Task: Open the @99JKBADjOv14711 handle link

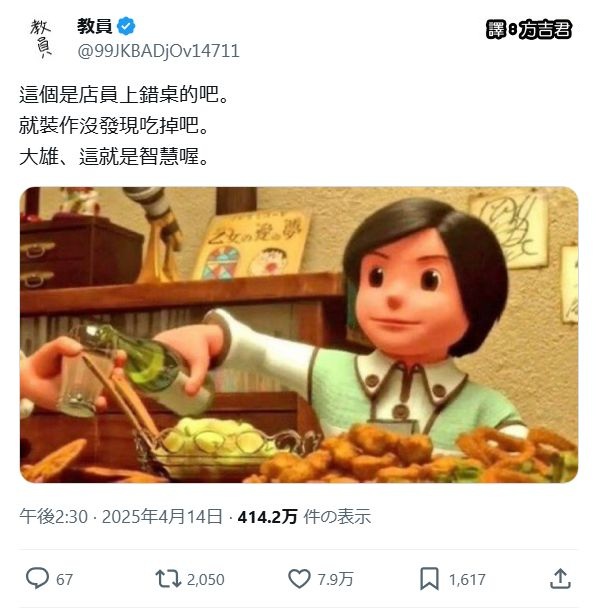Action: (158, 51)
